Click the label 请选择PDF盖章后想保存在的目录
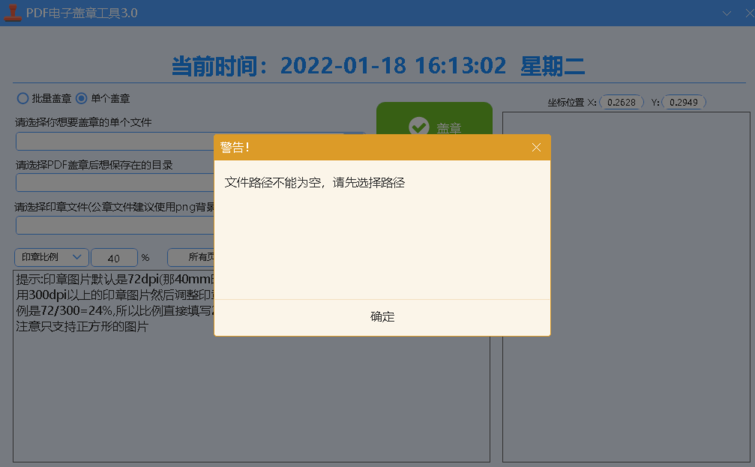 (94, 165)
